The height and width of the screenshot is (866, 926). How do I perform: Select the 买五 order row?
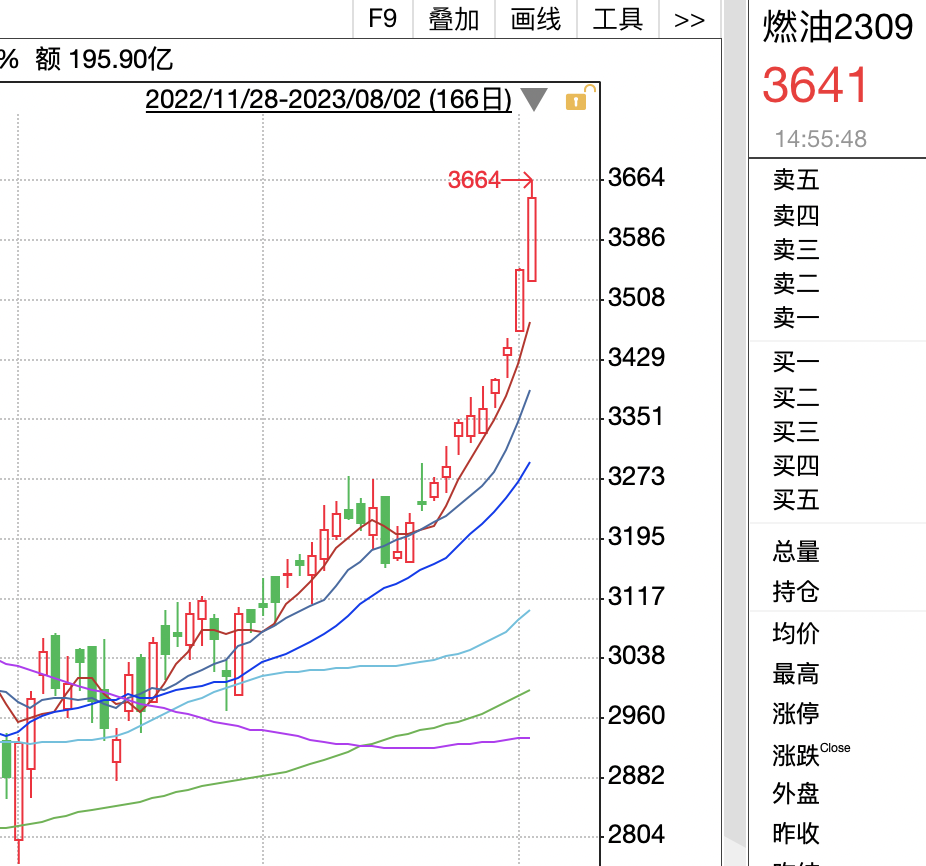pos(796,500)
